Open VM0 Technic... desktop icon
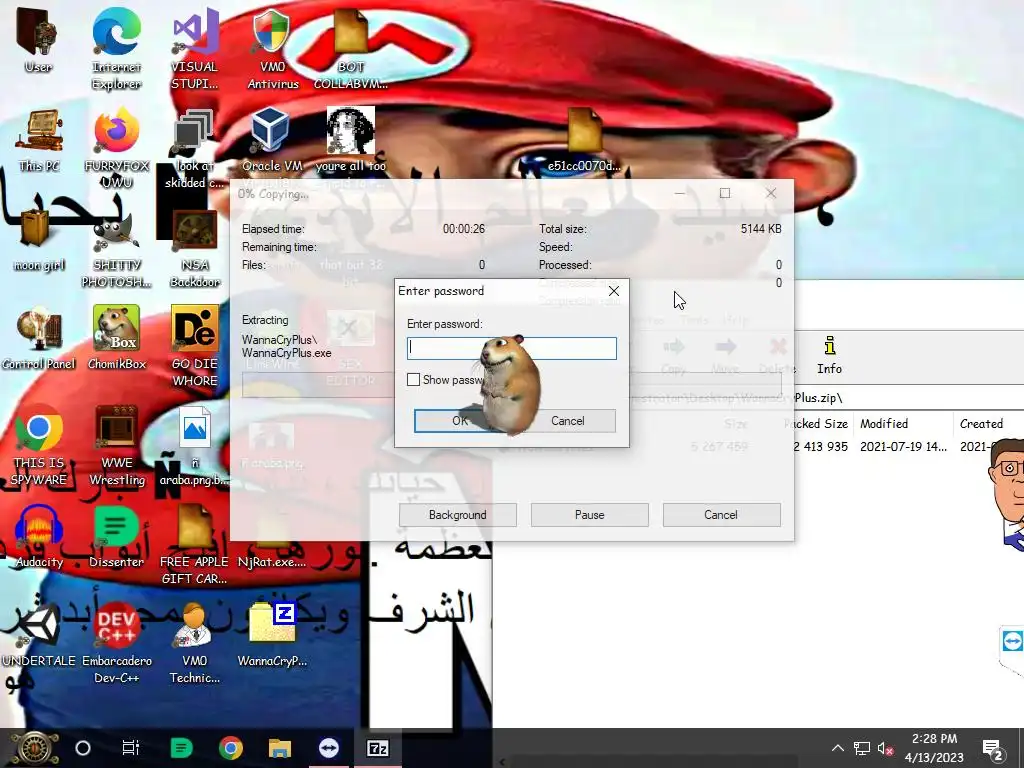This screenshot has width=1024, height=768. tap(195, 643)
